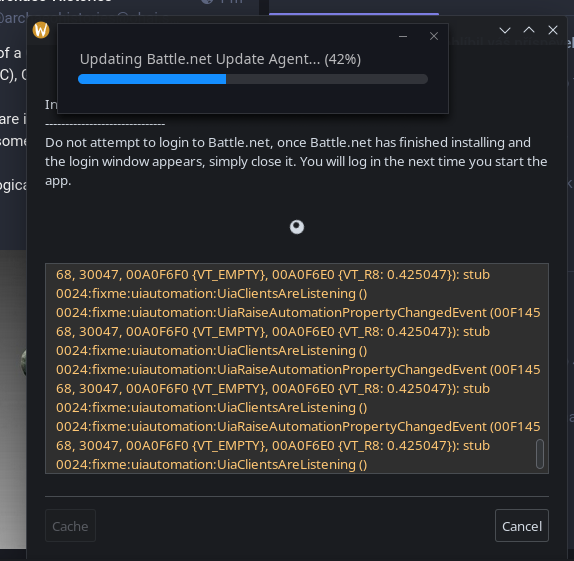Click the first log line '68, 30047, 00A0F6F0'
Viewport: 574px width, 561px height.
[273, 275]
